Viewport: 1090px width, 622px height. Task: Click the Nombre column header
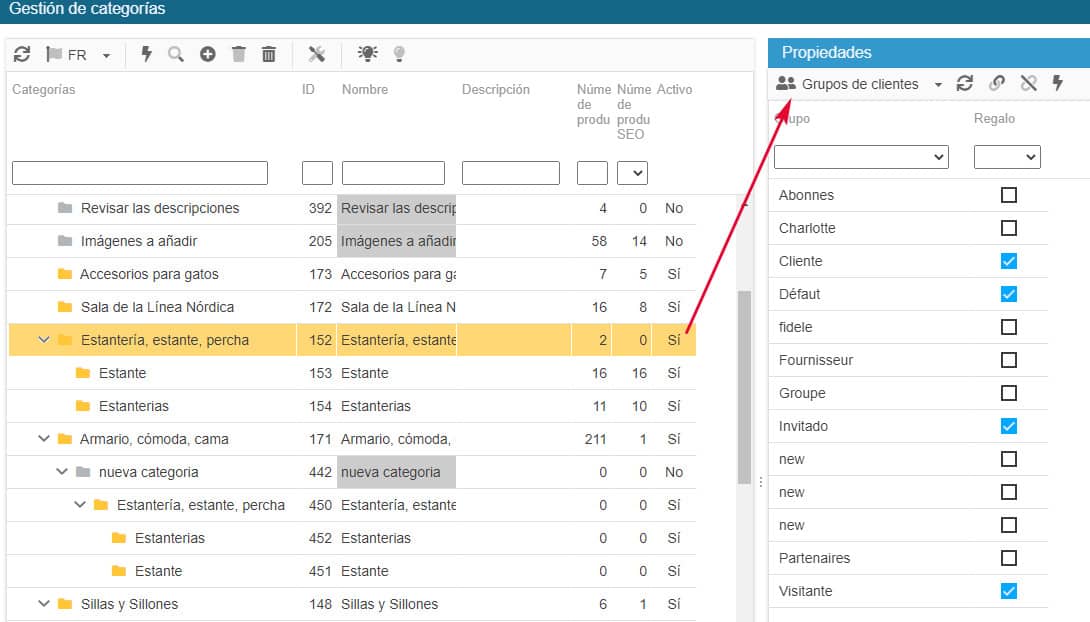click(365, 90)
